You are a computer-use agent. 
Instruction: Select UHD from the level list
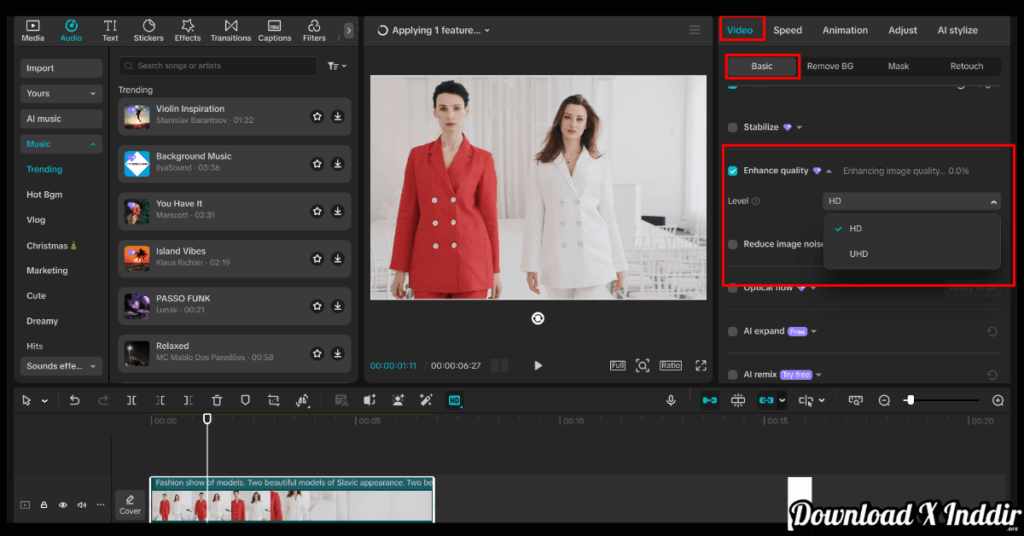point(912,254)
